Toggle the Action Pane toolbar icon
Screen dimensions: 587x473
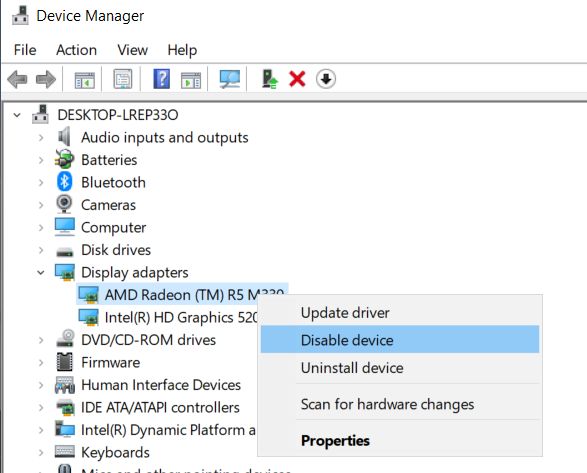(x=191, y=80)
